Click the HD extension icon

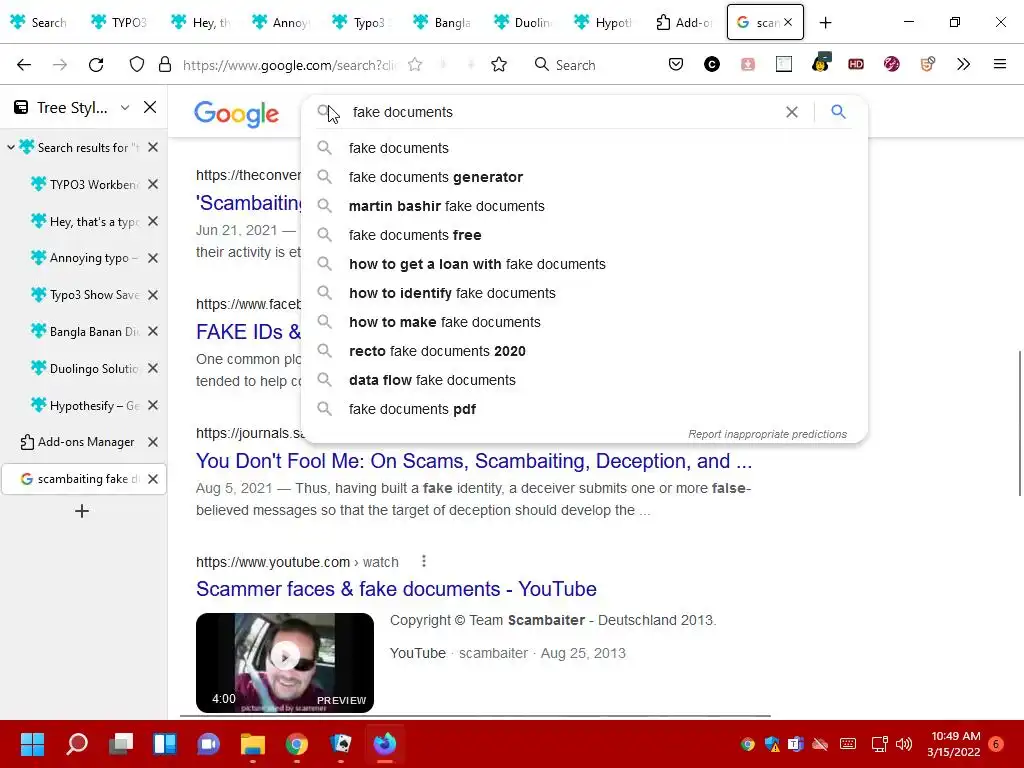coord(856,64)
